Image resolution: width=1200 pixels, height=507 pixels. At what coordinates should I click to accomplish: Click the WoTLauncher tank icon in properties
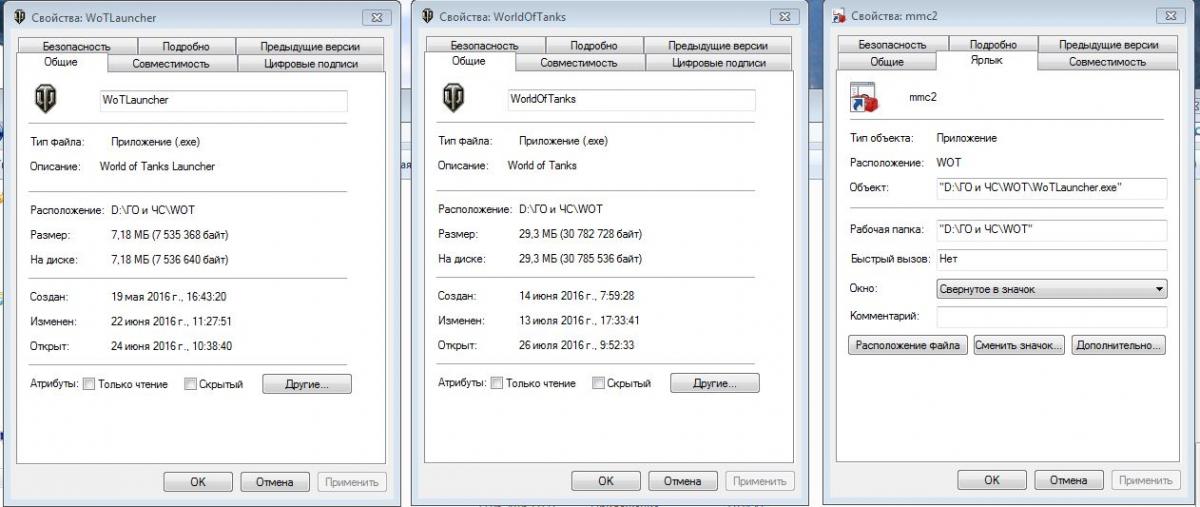coord(46,100)
